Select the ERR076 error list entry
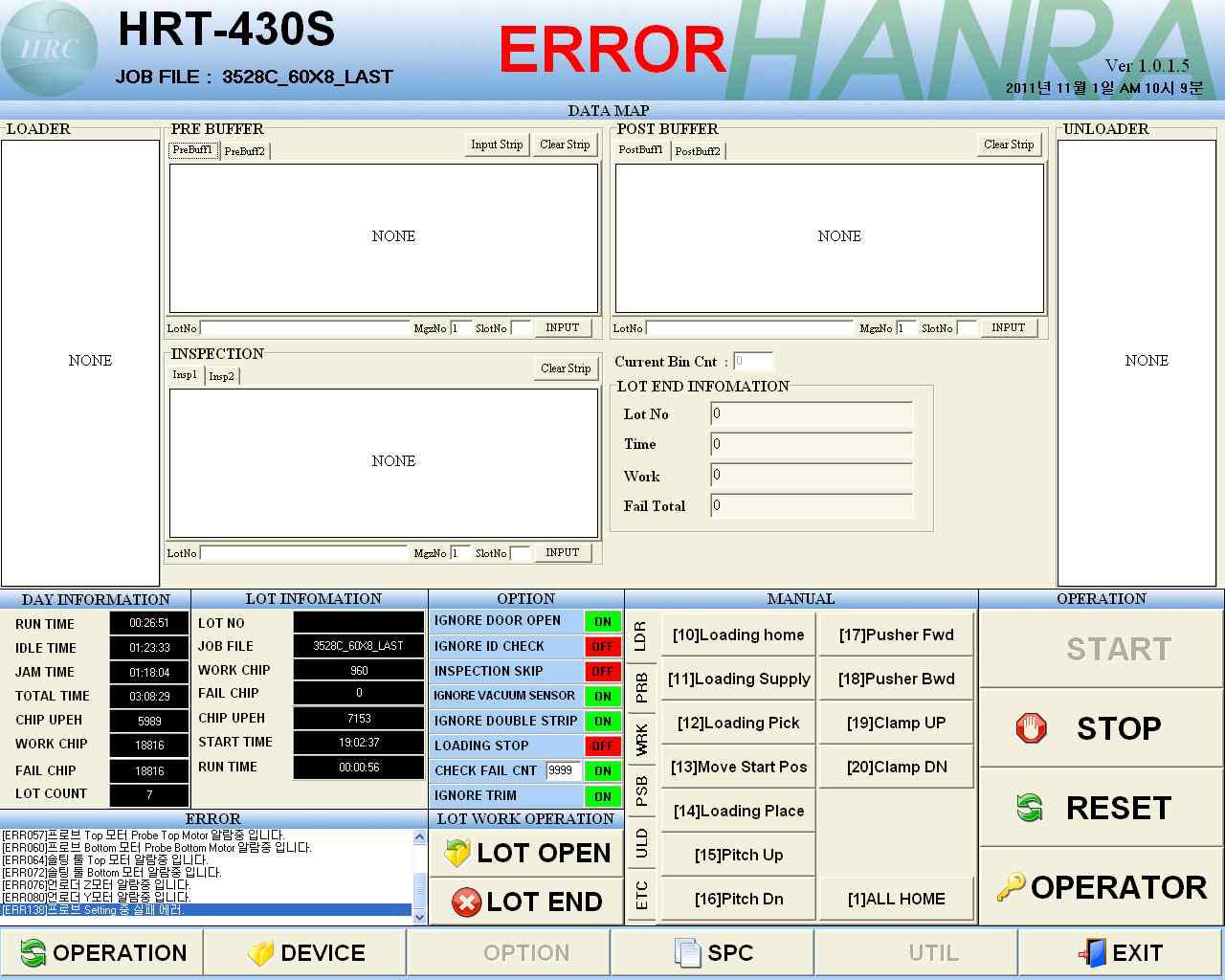 click(x=206, y=885)
